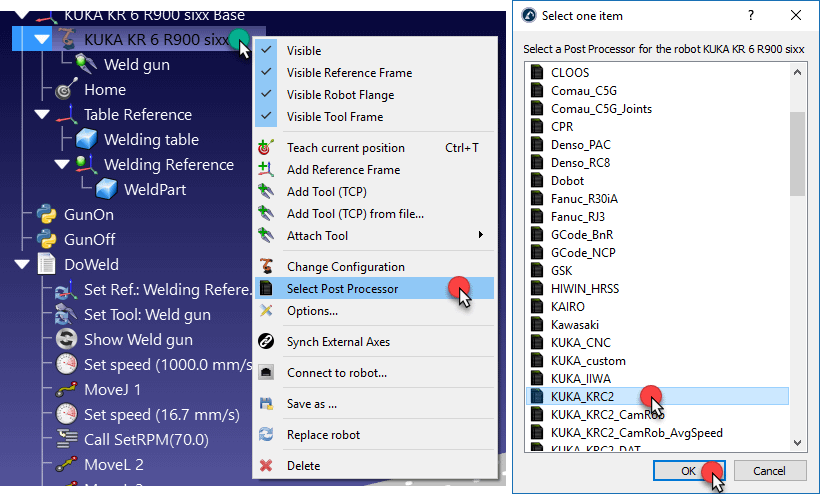
Task: Click the Add Reference Frame icon
Action: tap(266, 169)
